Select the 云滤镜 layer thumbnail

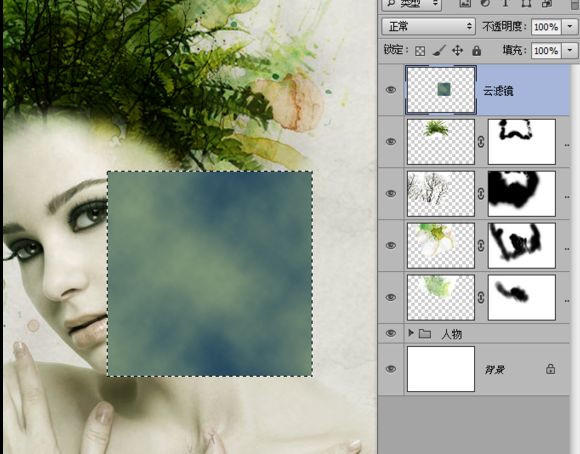tap(441, 90)
